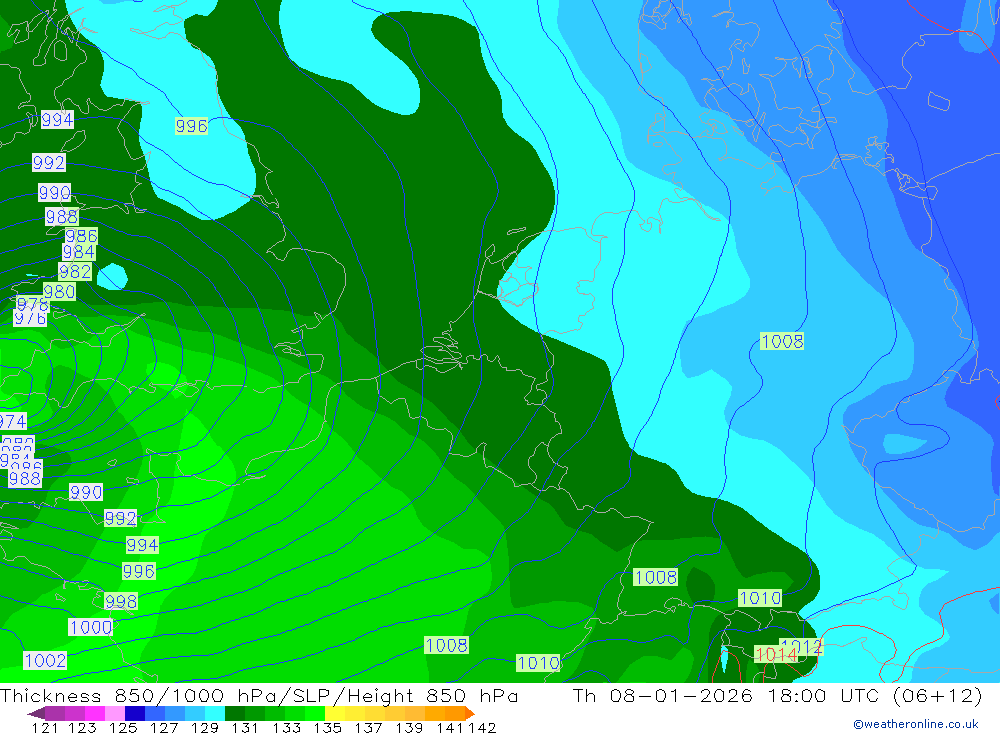1000x733 pixels.
Task: Click the date text 'Th 08-01-2026 18:00 UTC (06+12)'
Action: tap(777, 696)
